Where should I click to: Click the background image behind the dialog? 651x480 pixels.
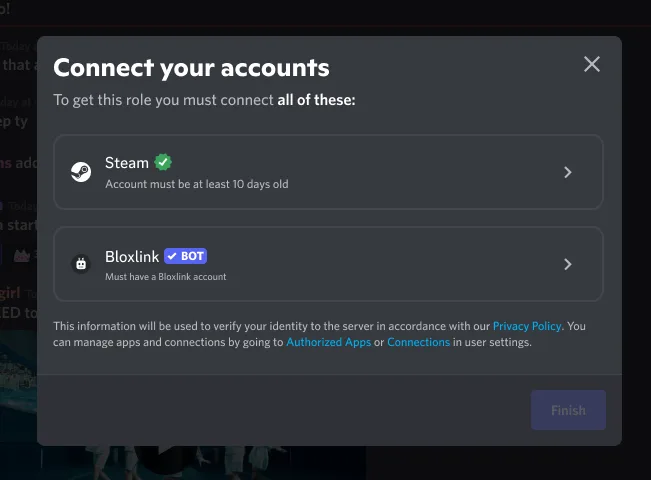tap(200, 460)
